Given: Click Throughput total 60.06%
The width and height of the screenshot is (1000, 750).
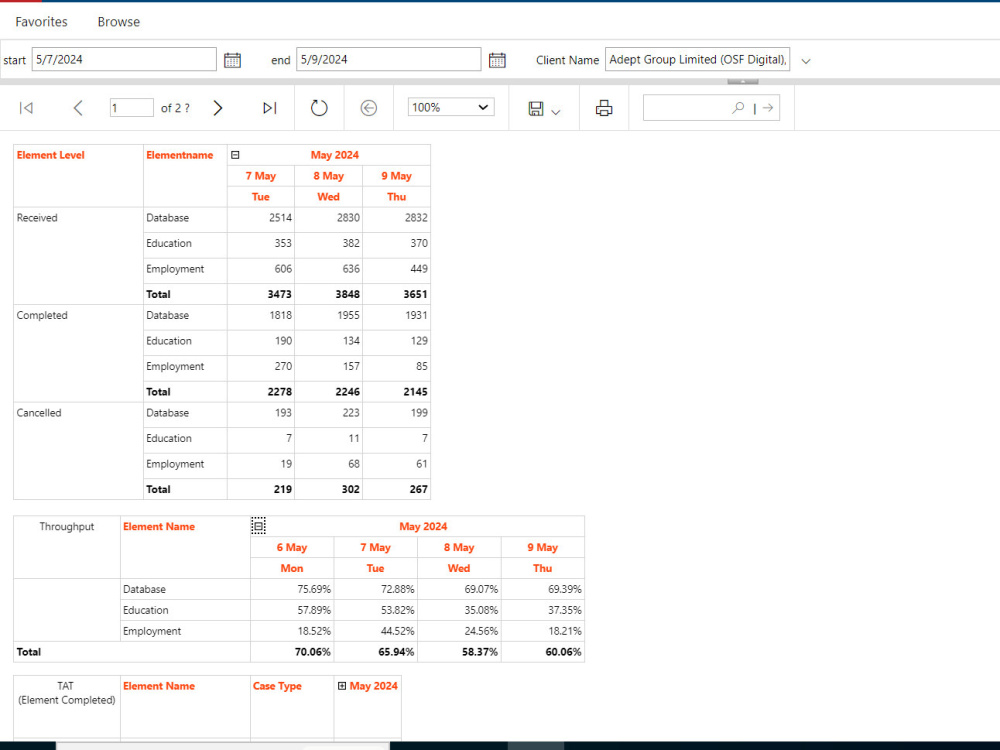Looking at the screenshot, I should tap(563, 652).
